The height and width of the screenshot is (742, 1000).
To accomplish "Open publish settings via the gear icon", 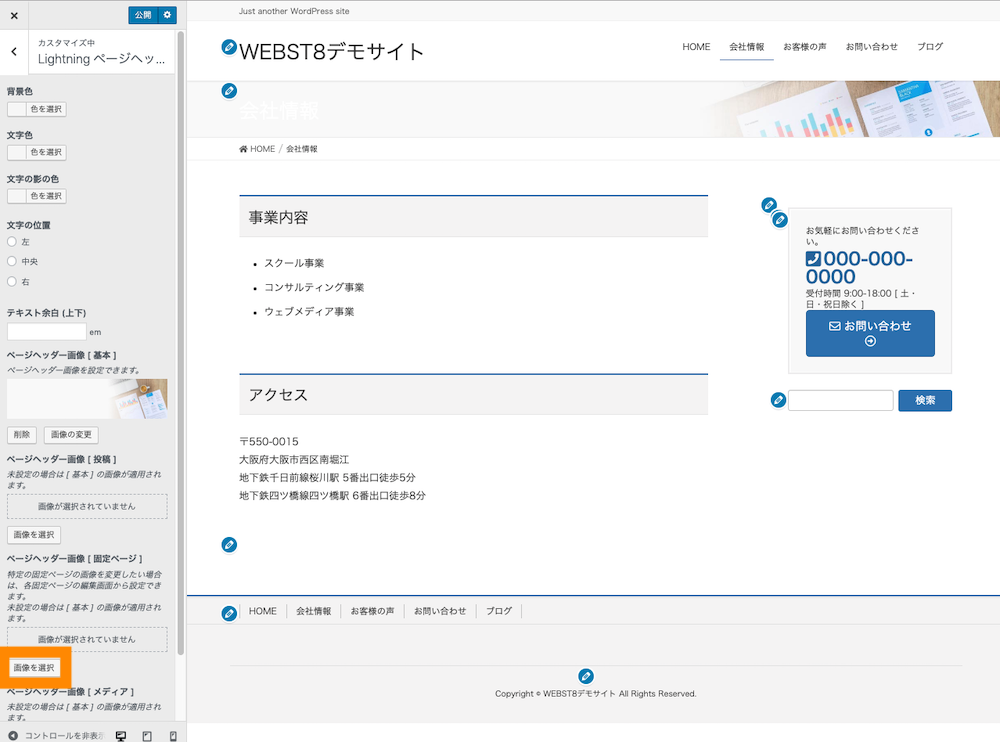I will coord(166,15).
